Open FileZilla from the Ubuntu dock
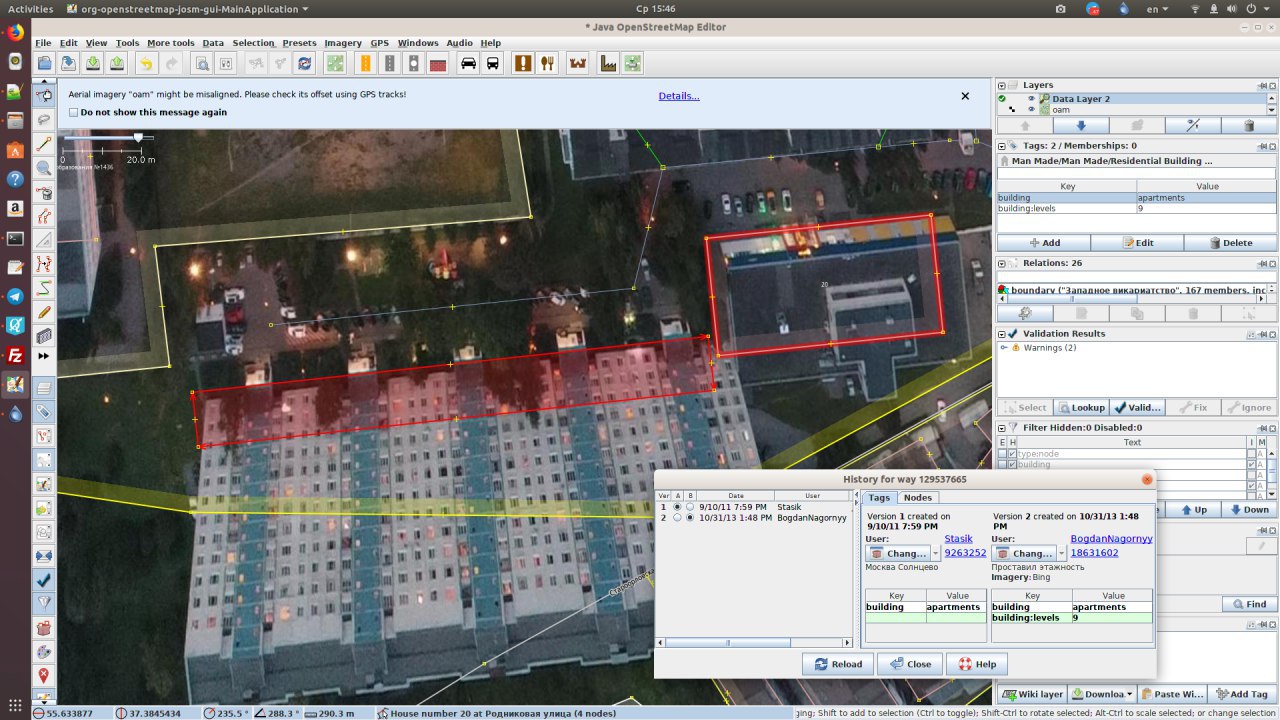The width and height of the screenshot is (1280, 720). [15, 355]
